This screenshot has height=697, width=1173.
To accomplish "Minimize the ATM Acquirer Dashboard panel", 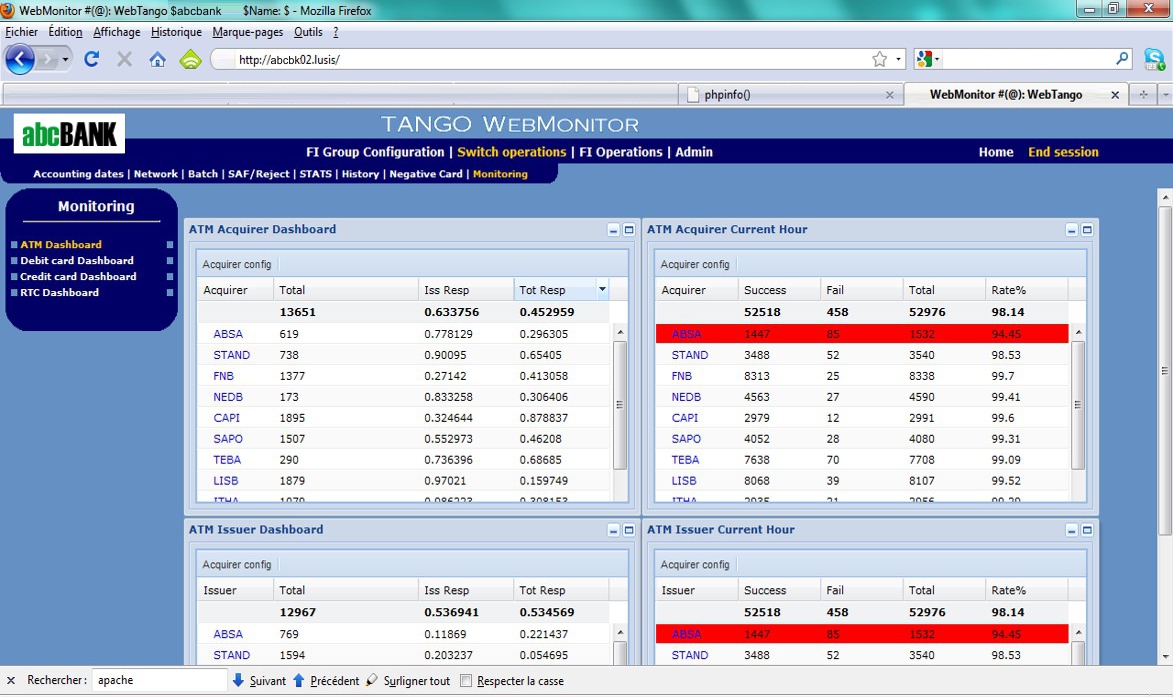I will (614, 230).
